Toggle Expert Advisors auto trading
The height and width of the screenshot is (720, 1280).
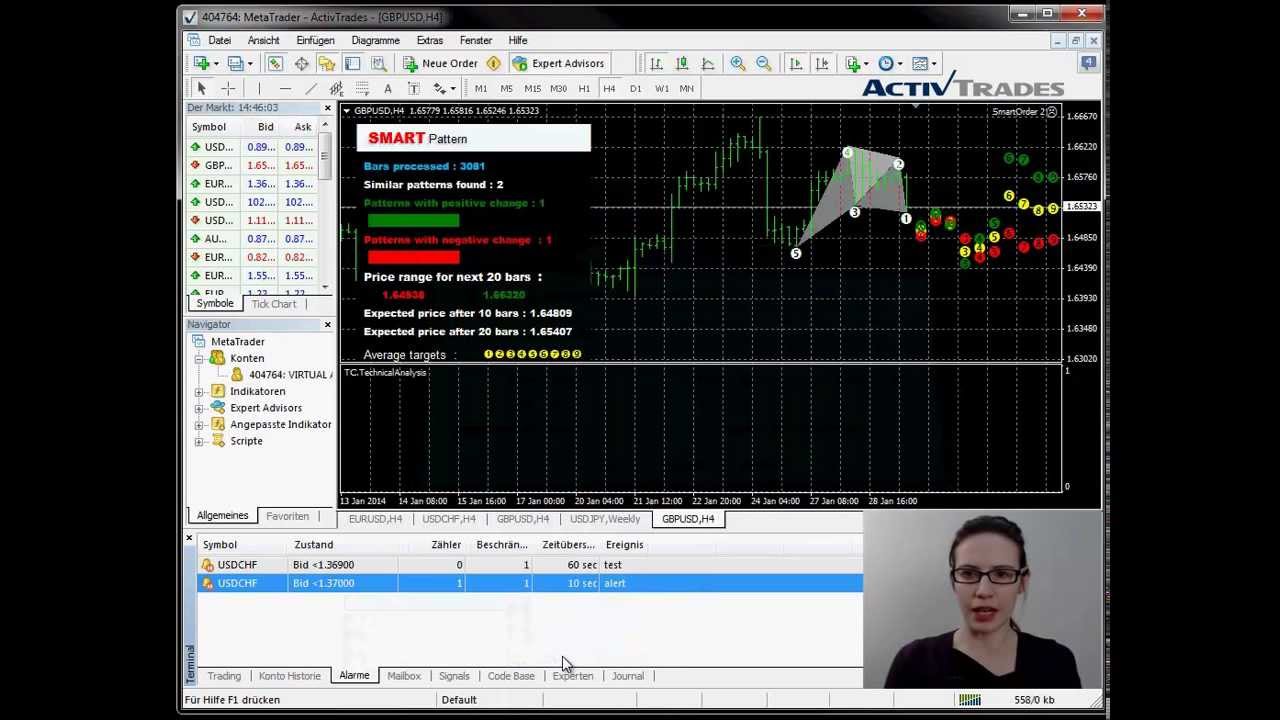(x=558, y=63)
